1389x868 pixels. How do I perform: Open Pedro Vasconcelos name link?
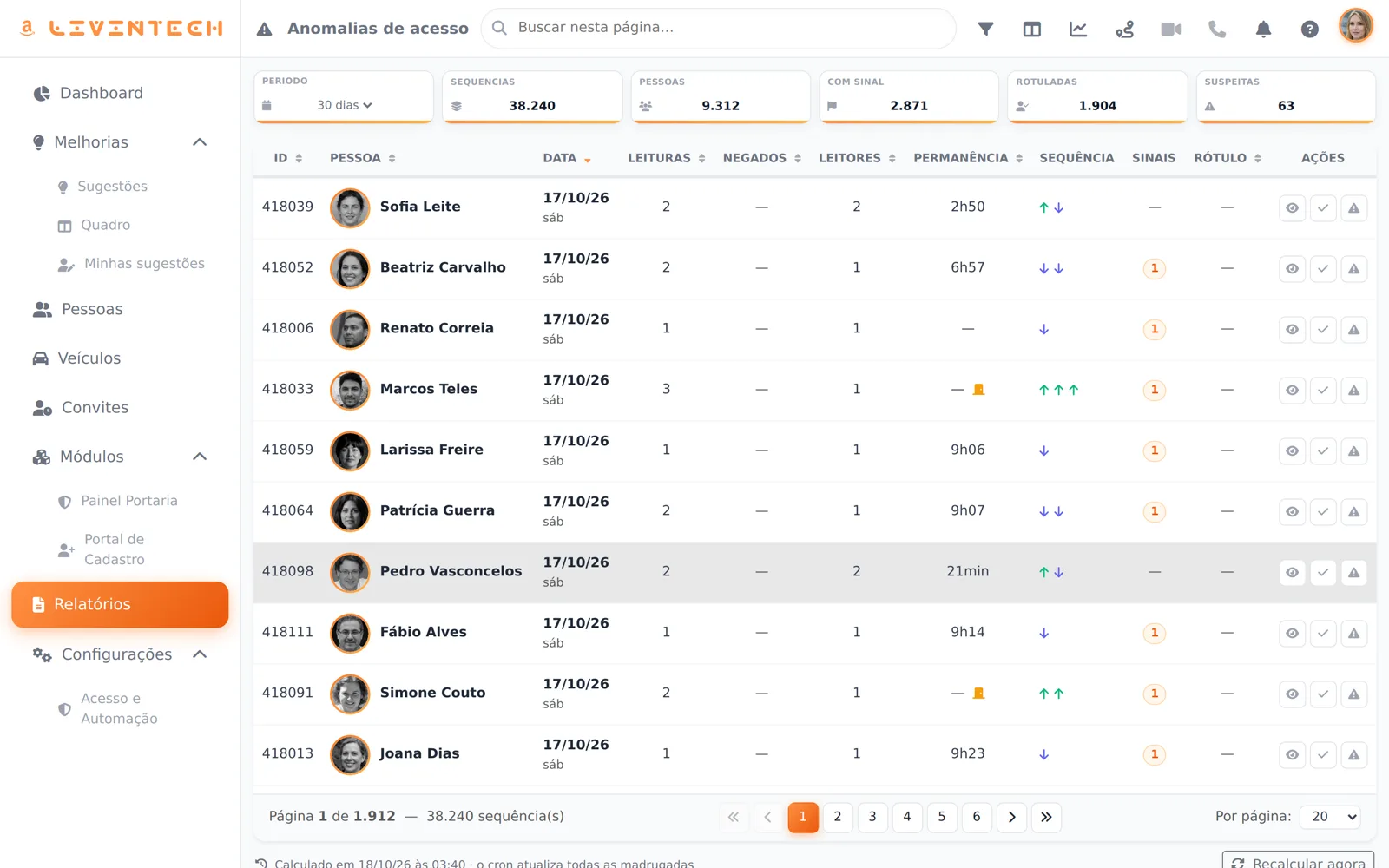coord(451,571)
